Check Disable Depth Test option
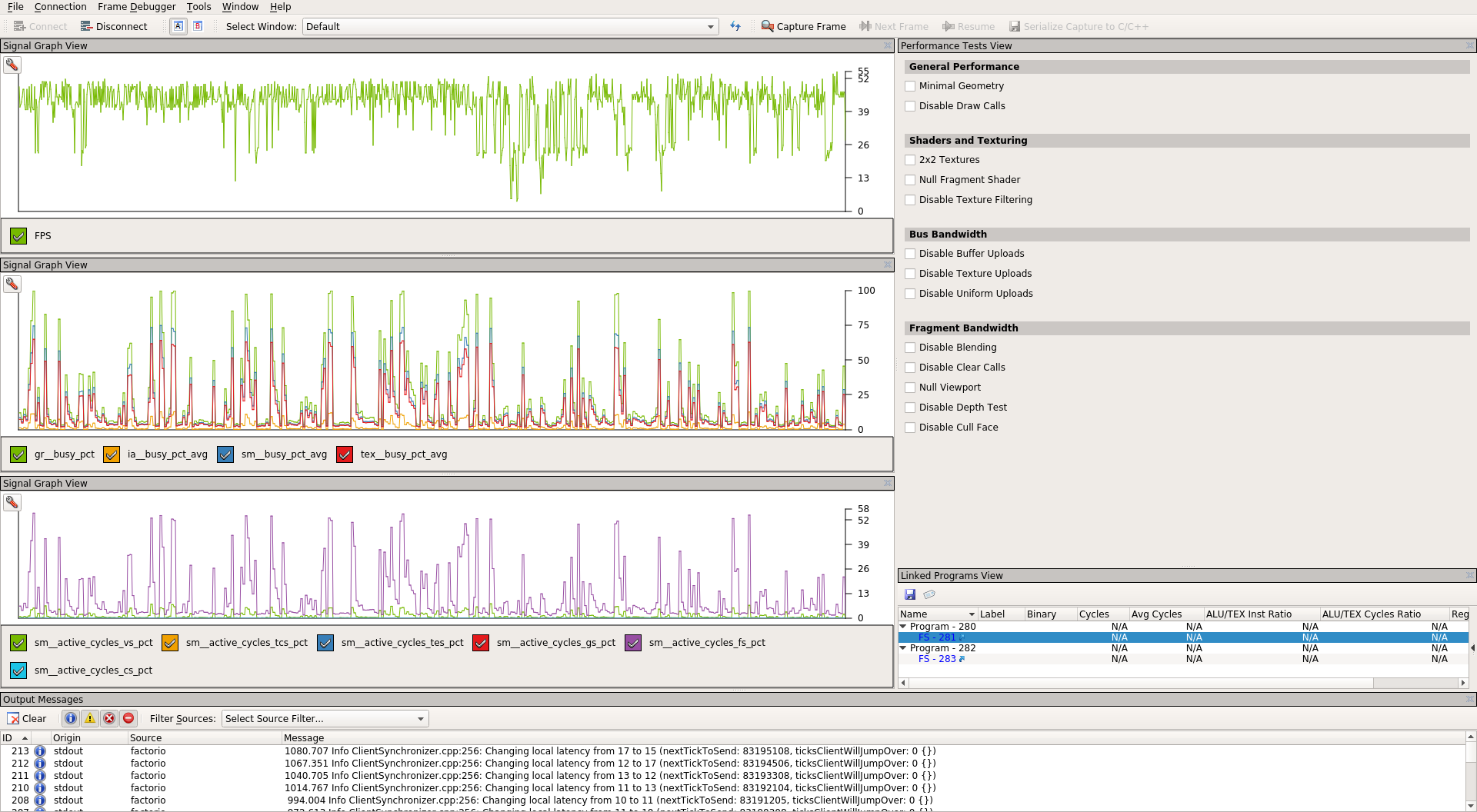The image size is (1477, 812). coord(910,408)
